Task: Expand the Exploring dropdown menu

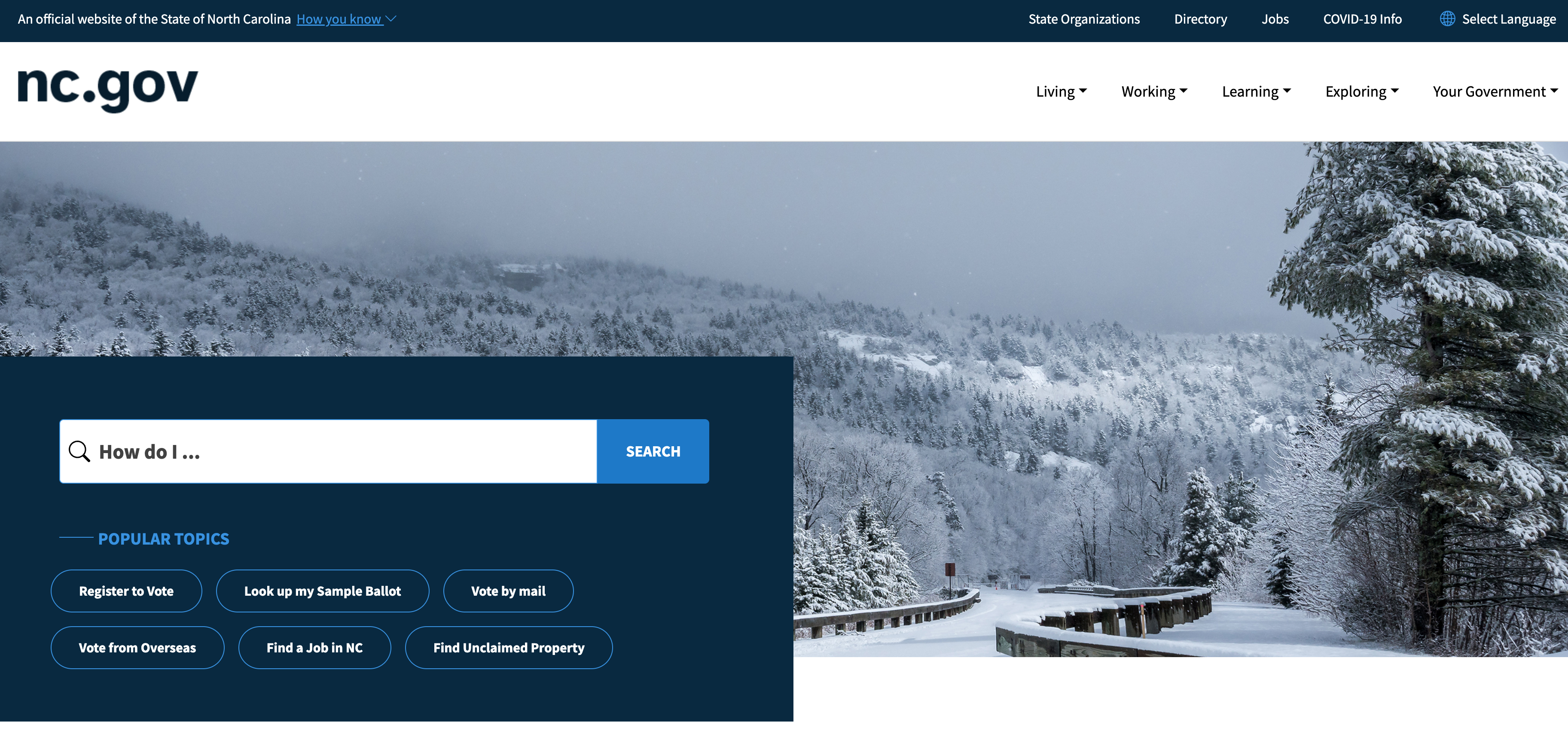Action: click(x=1362, y=91)
